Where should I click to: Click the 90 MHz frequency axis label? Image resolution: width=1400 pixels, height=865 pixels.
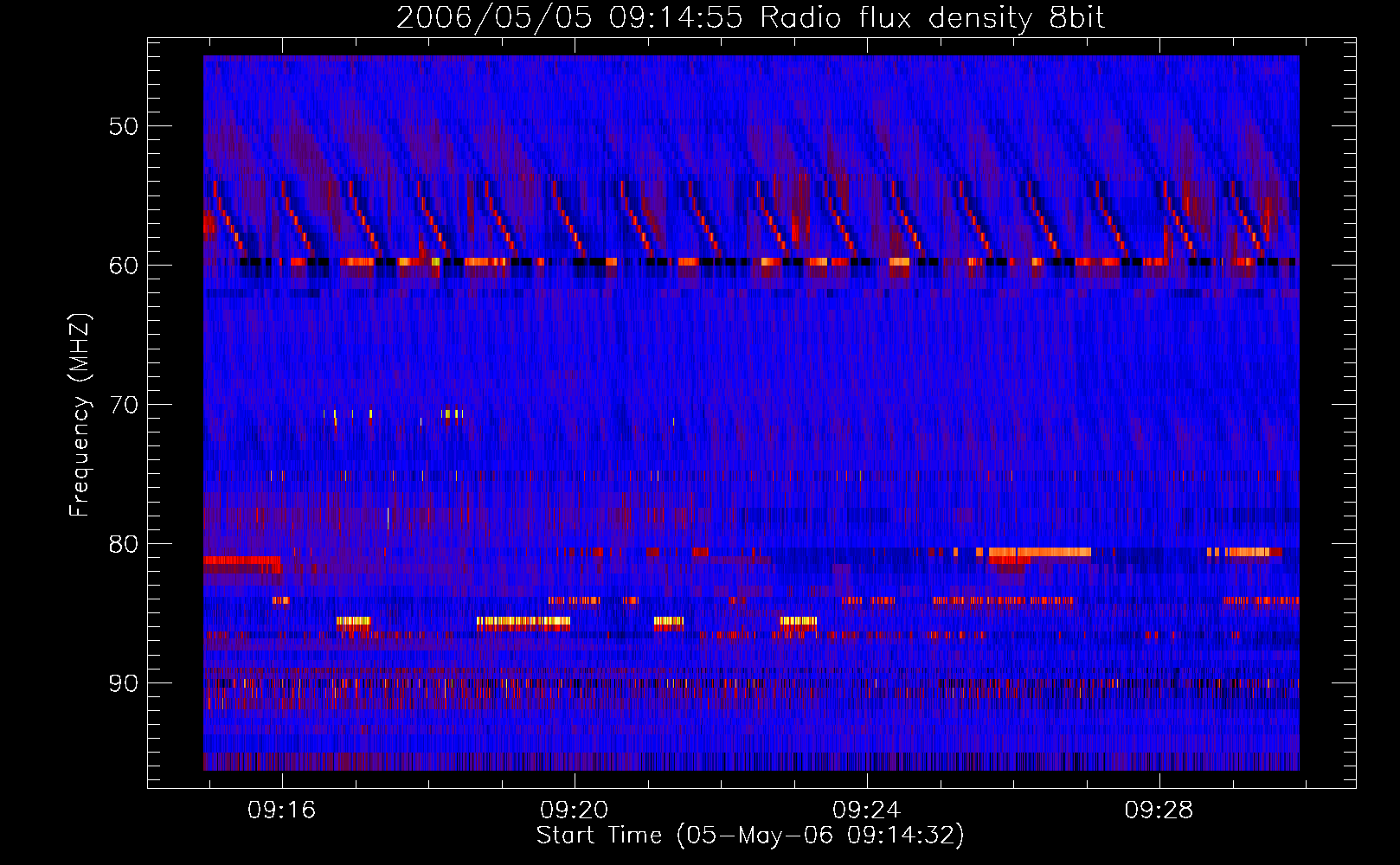(124, 683)
